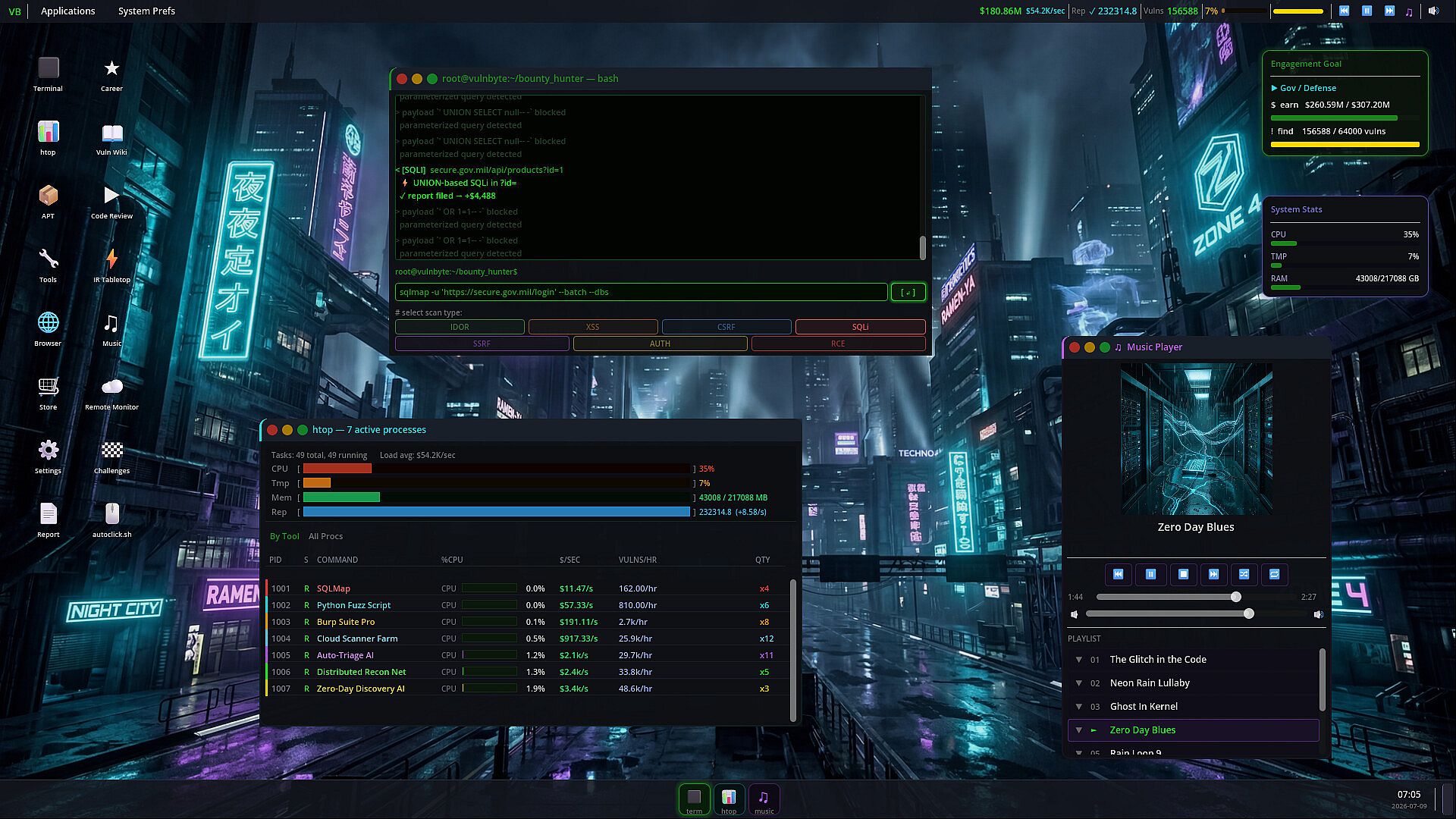Screen dimensions: 1456x819
Task: Open the APT package icon
Action: pyautogui.click(x=48, y=201)
